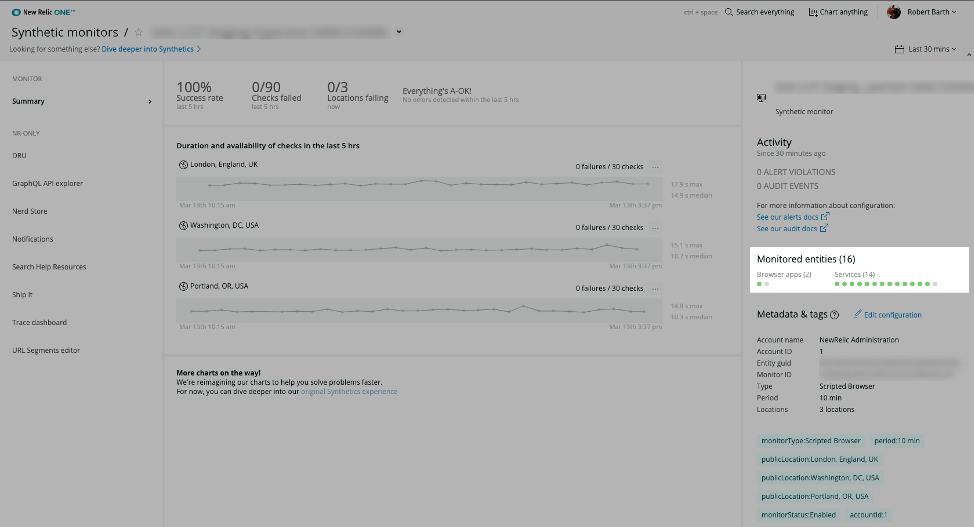Click the Edit configuration link

[x=893, y=315]
